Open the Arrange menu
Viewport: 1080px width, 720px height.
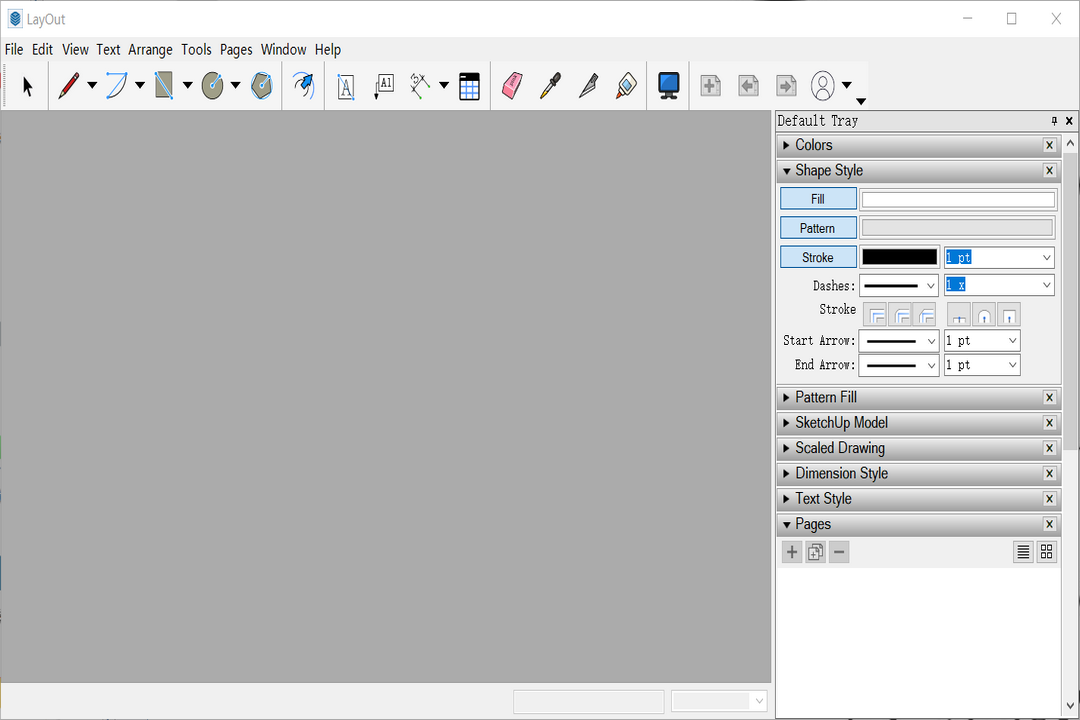coord(150,49)
